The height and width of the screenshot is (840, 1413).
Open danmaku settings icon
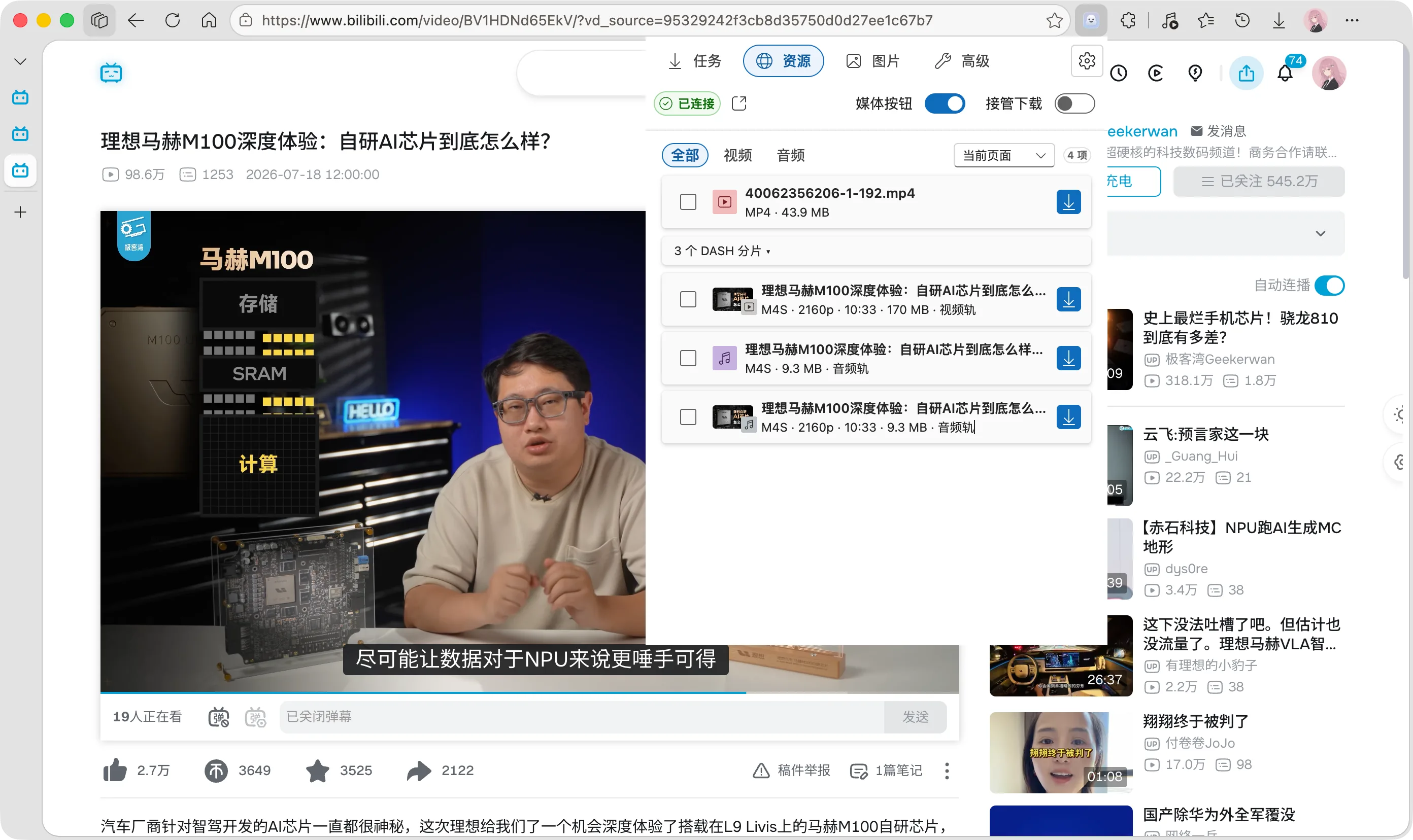tap(255, 717)
